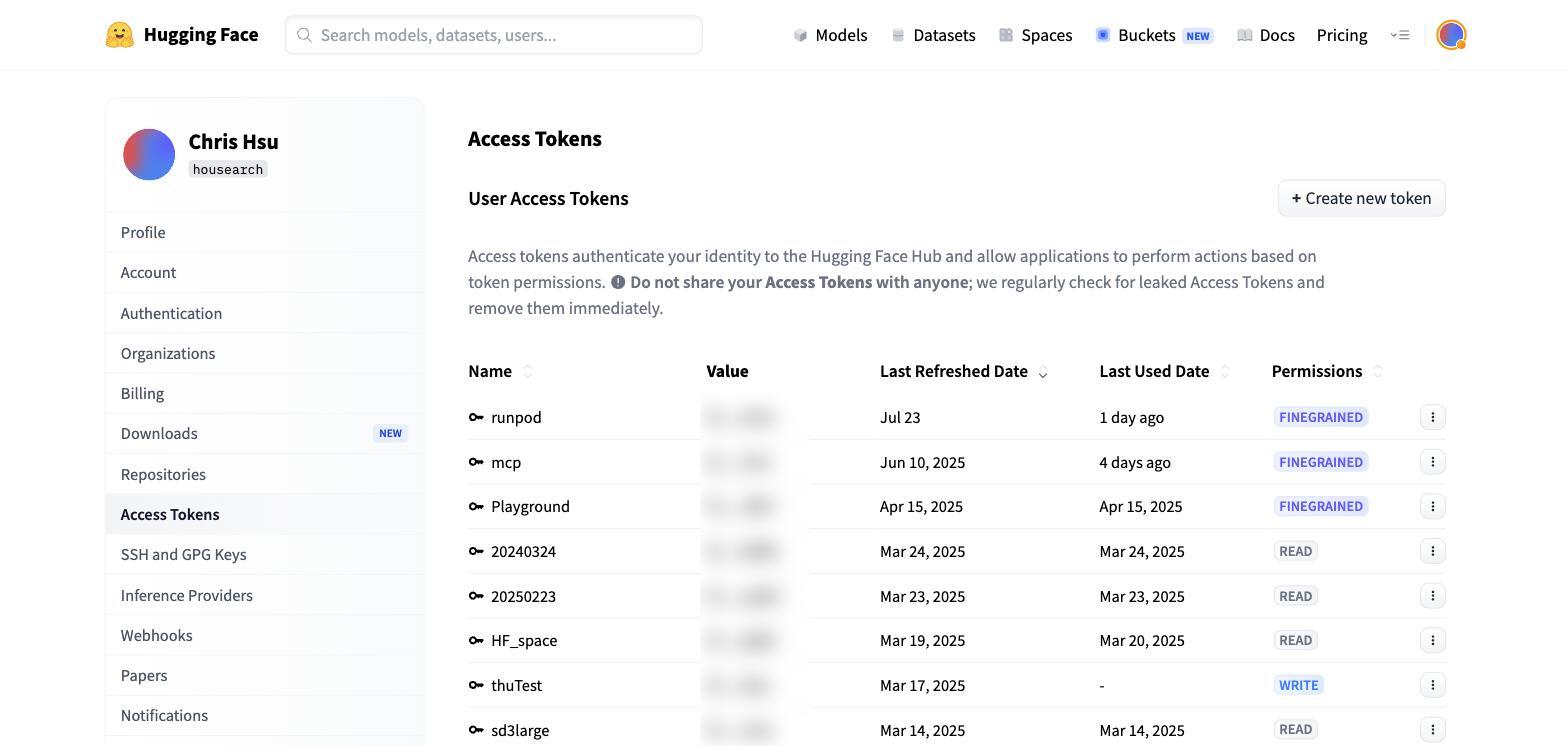The height and width of the screenshot is (746, 1568).
Task: Open the actions menu for the Playground token
Action: point(1432,506)
